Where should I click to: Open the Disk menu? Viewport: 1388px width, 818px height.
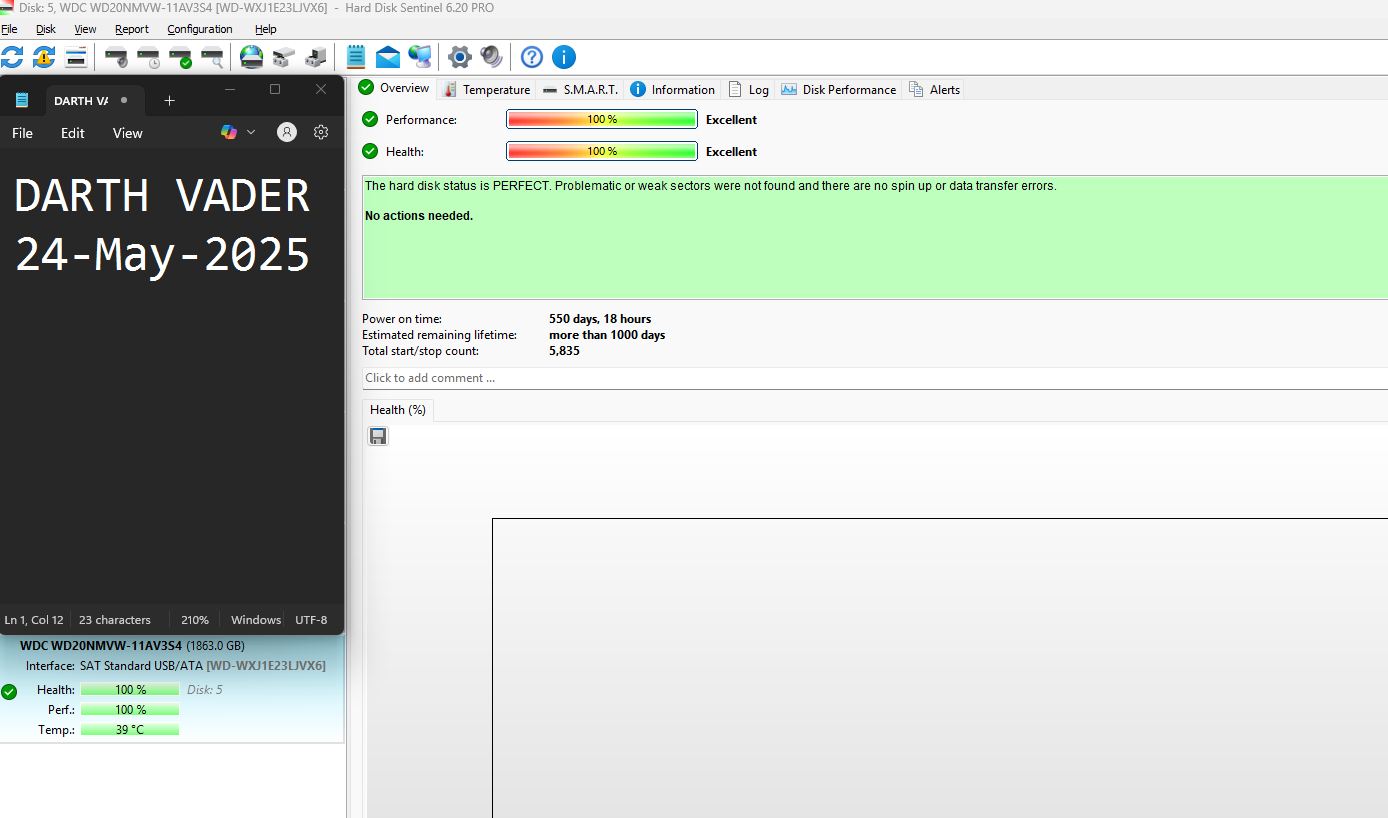[46, 29]
